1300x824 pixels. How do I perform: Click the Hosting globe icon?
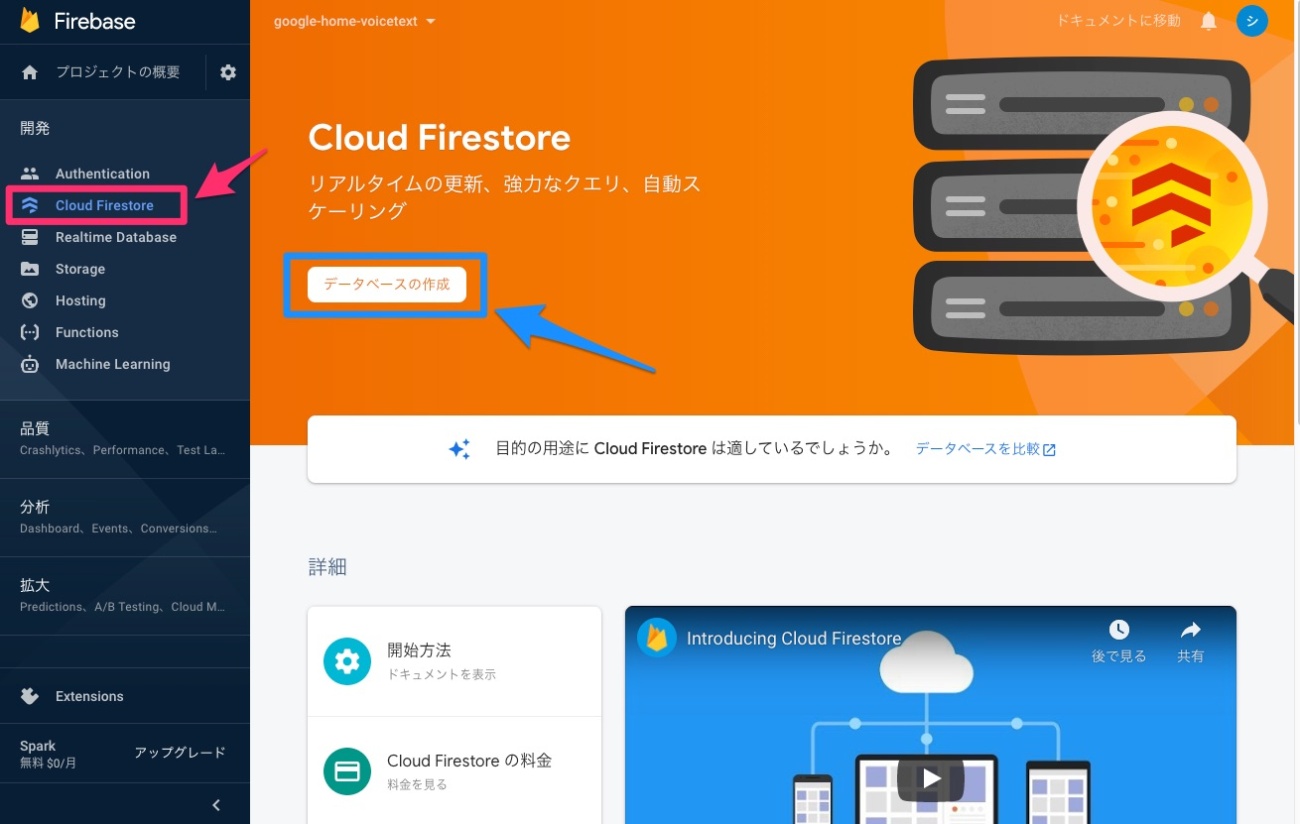click(x=30, y=300)
